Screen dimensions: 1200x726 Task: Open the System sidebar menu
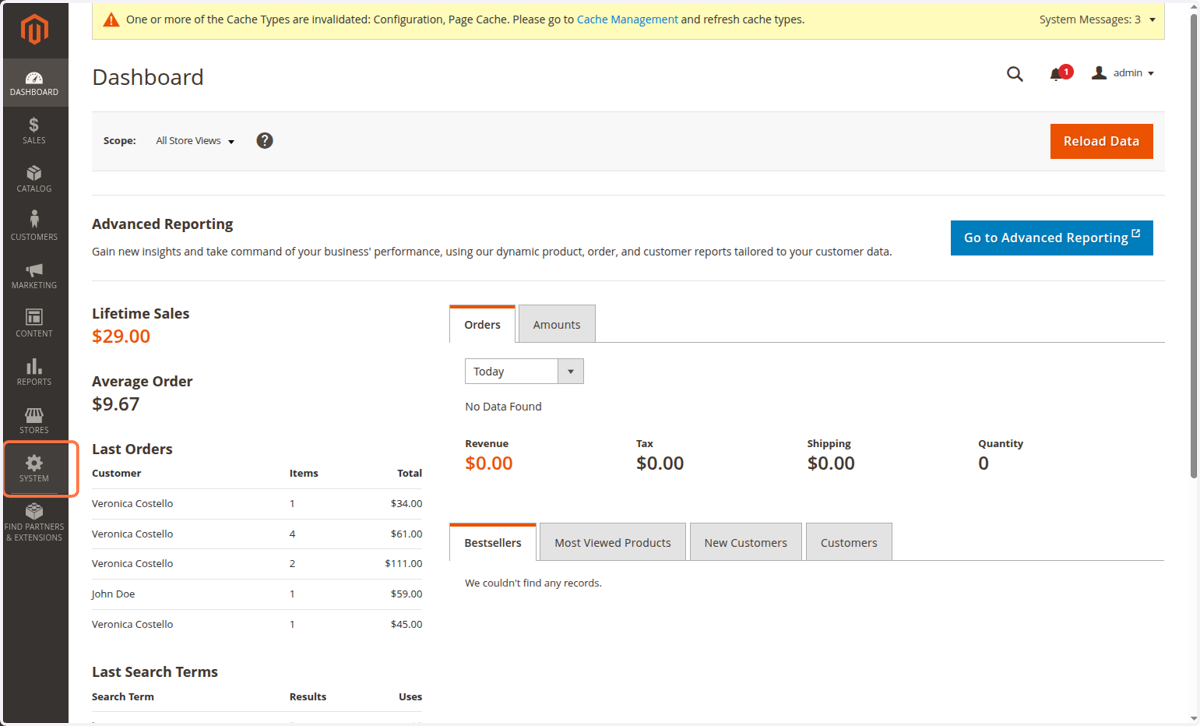[x=34, y=469]
